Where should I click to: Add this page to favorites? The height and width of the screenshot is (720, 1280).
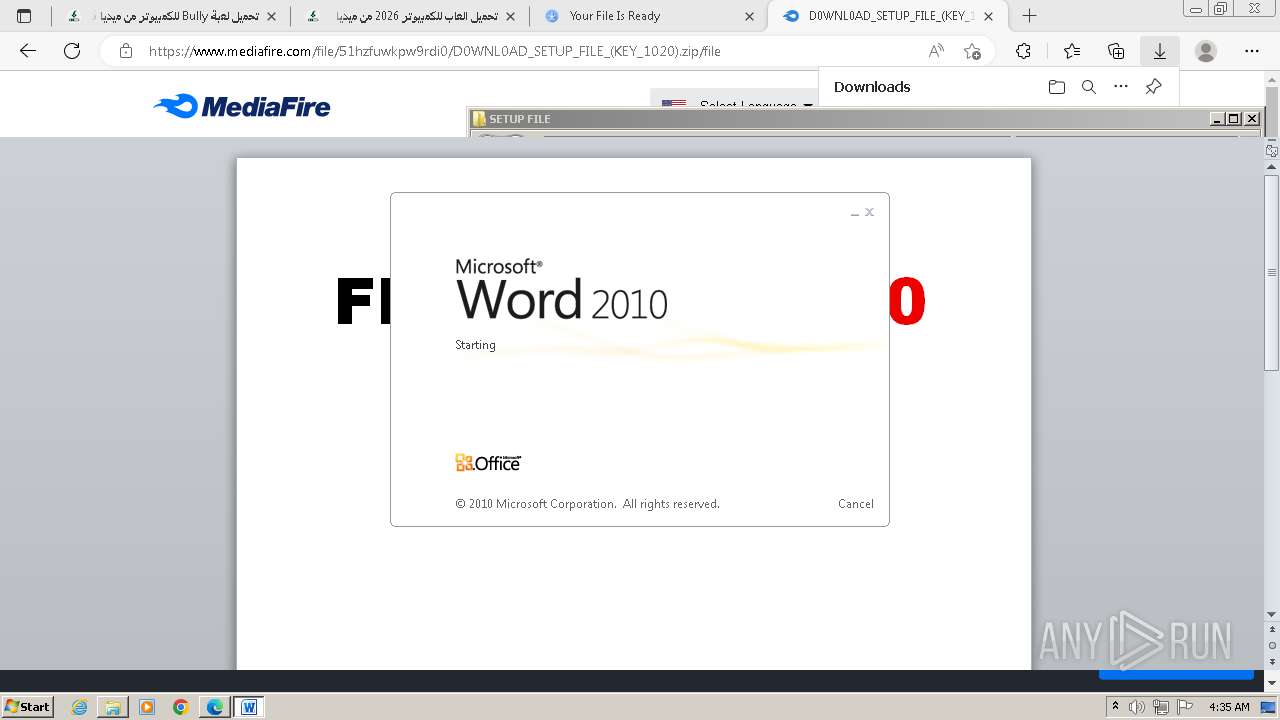click(x=972, y=51)
